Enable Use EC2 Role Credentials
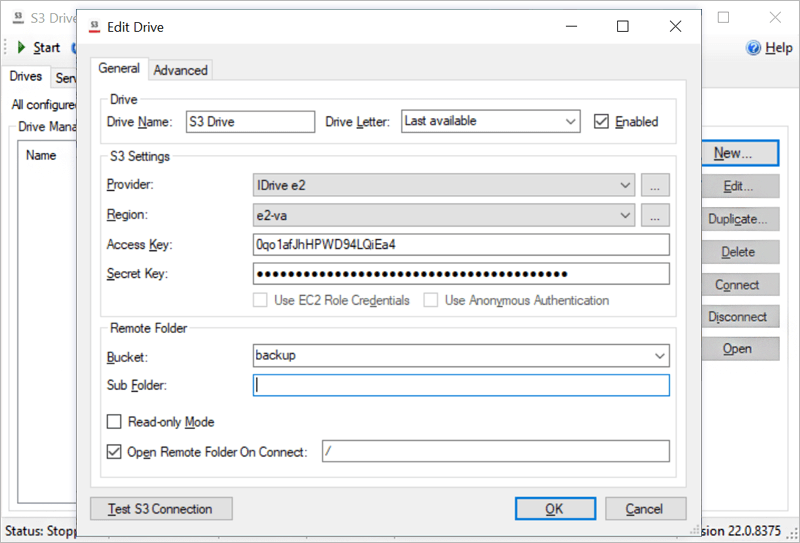The width and height of the screenshot is (800, 543). [x=260, y=300]
